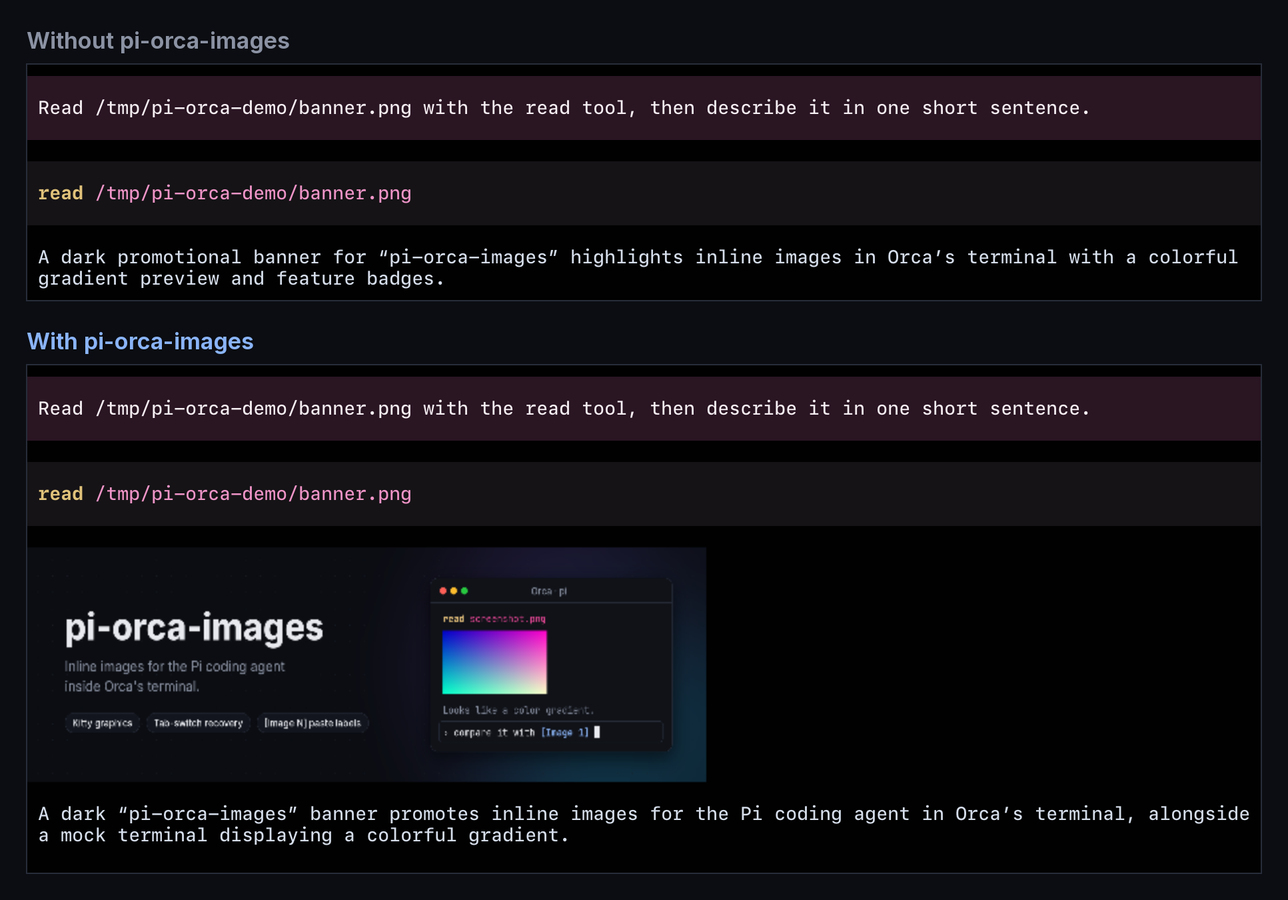Click the prompt line under "Without pi-orca-images"

point(643,108)
